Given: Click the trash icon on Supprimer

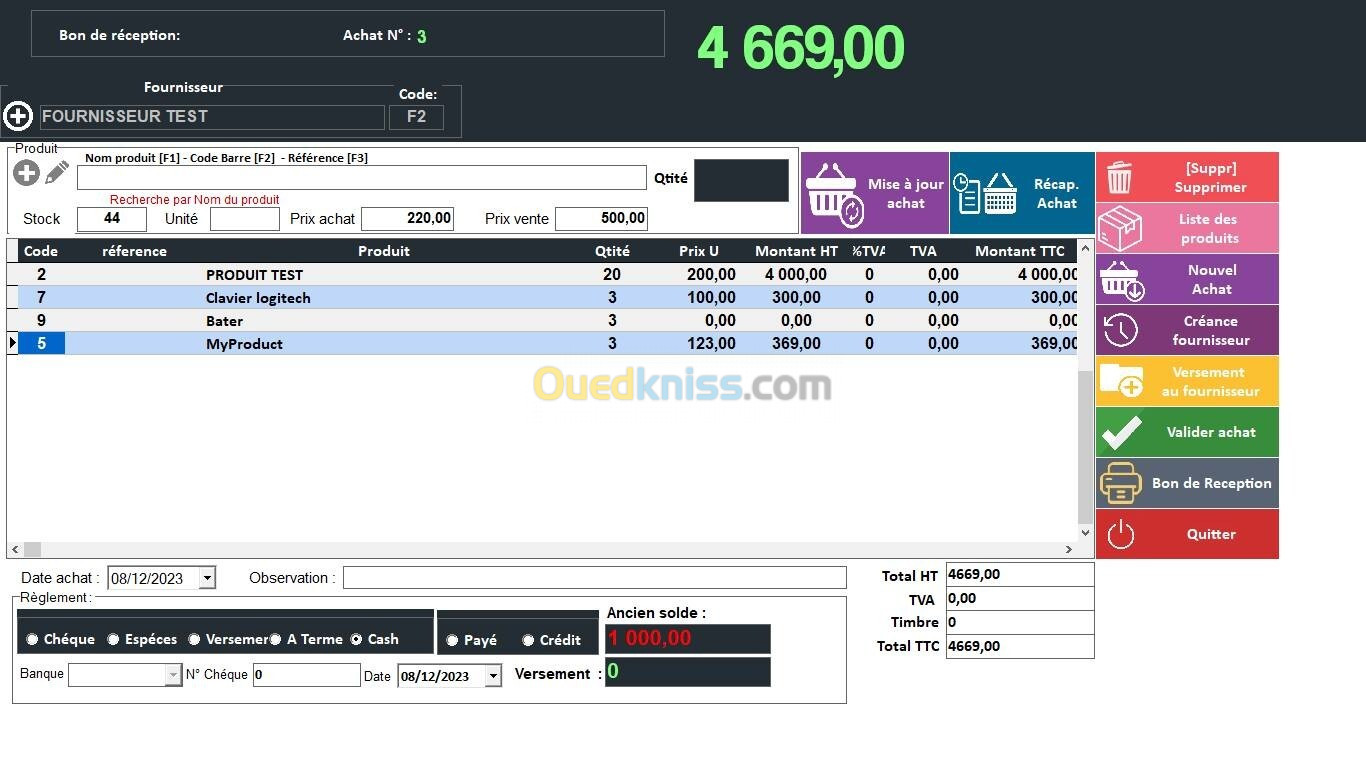Looking at the screenshot, I should pos(1119,178).
